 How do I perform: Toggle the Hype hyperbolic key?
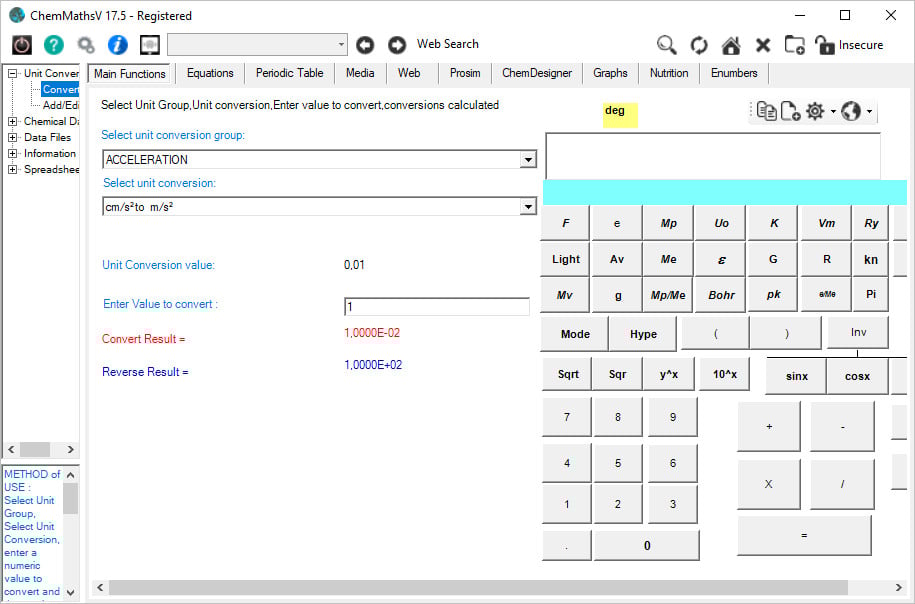coord(643,334)
